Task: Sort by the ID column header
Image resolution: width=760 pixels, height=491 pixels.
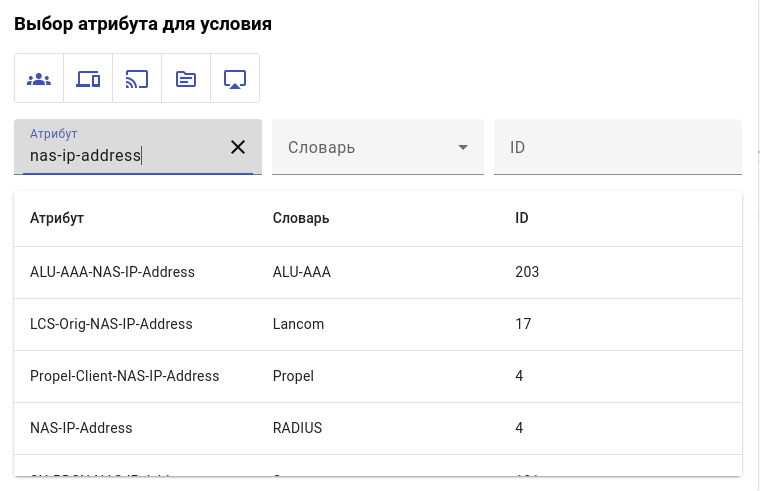Action: point(522,218)
